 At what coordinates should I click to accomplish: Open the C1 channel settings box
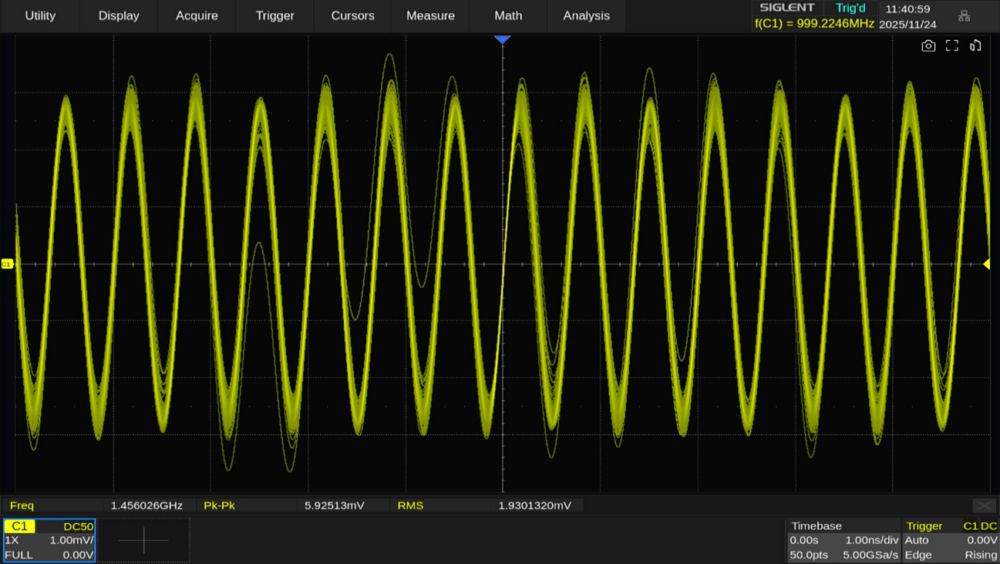pyautogui.click(x=49, y=540)
